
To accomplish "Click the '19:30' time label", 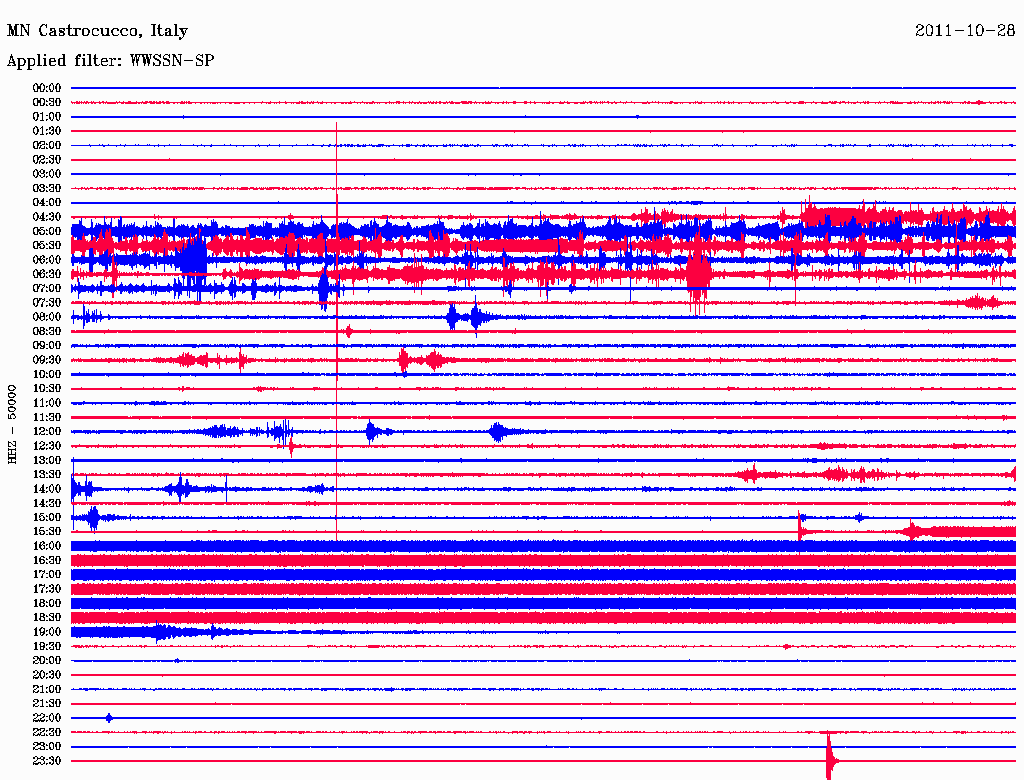I will coord(47,646).
